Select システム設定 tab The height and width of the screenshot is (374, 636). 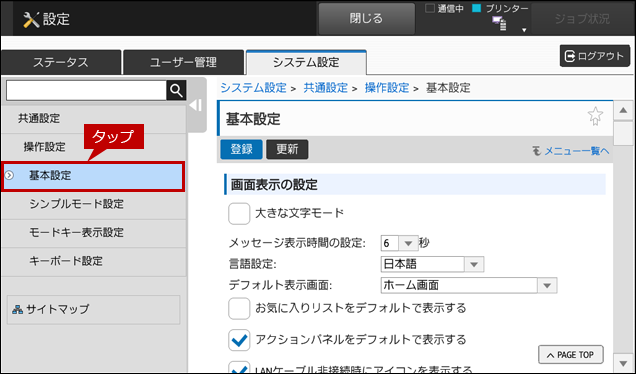306,62
